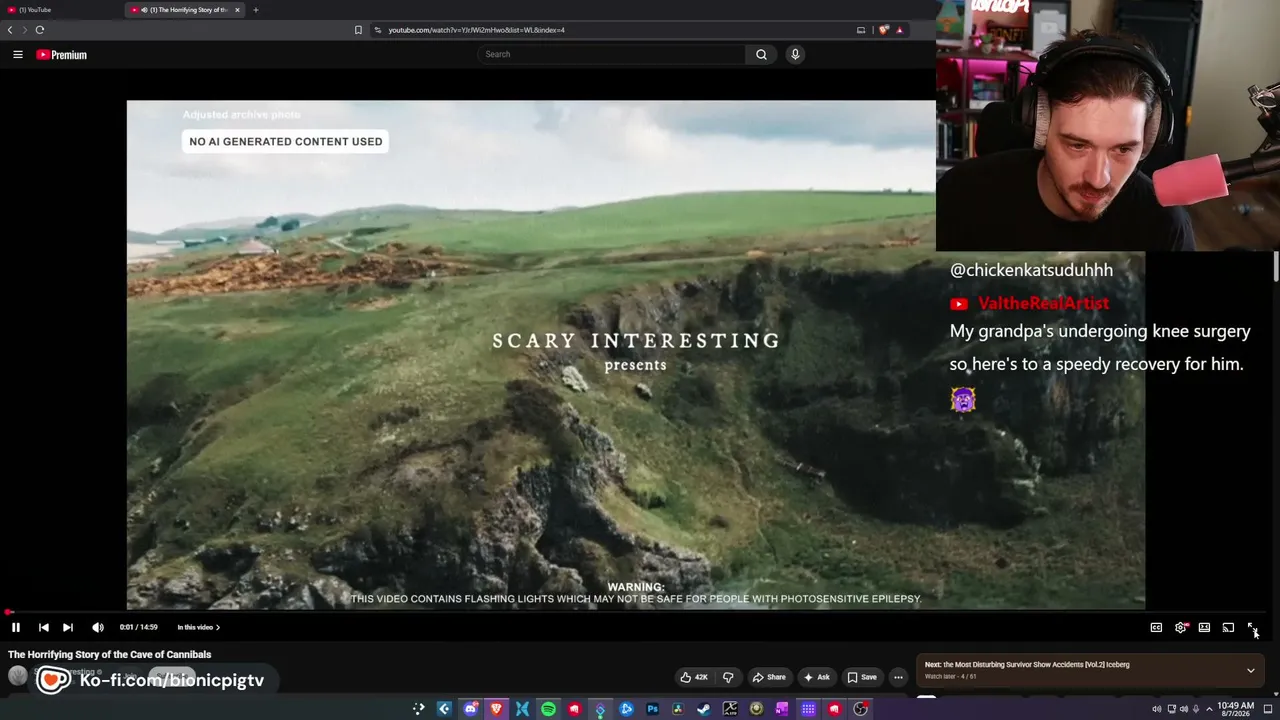Launch Photoshop from the taskbar
The height and width of the screenshot is (720, 1280).
click(x=652, y=709)
